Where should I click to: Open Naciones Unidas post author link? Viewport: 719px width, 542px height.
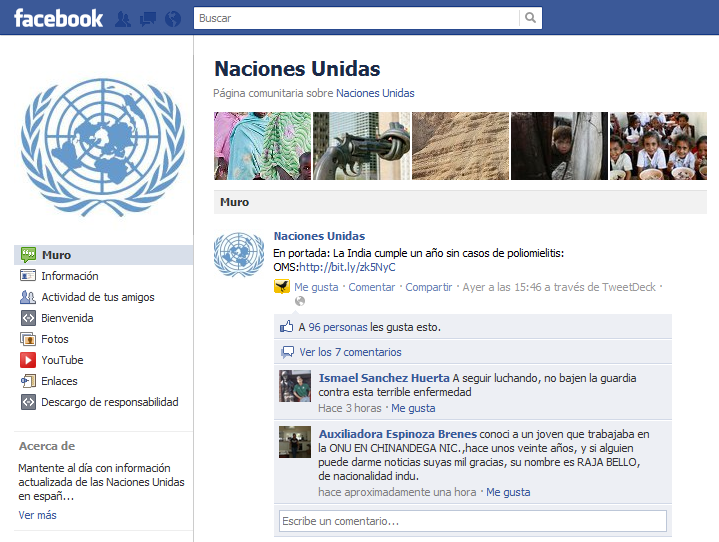pyautogui.click(x=319, y=236)
